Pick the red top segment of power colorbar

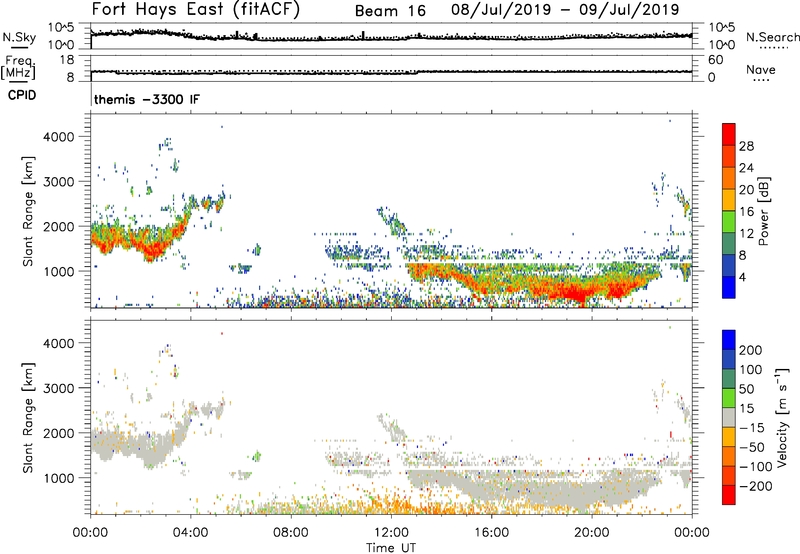[729, 134]
